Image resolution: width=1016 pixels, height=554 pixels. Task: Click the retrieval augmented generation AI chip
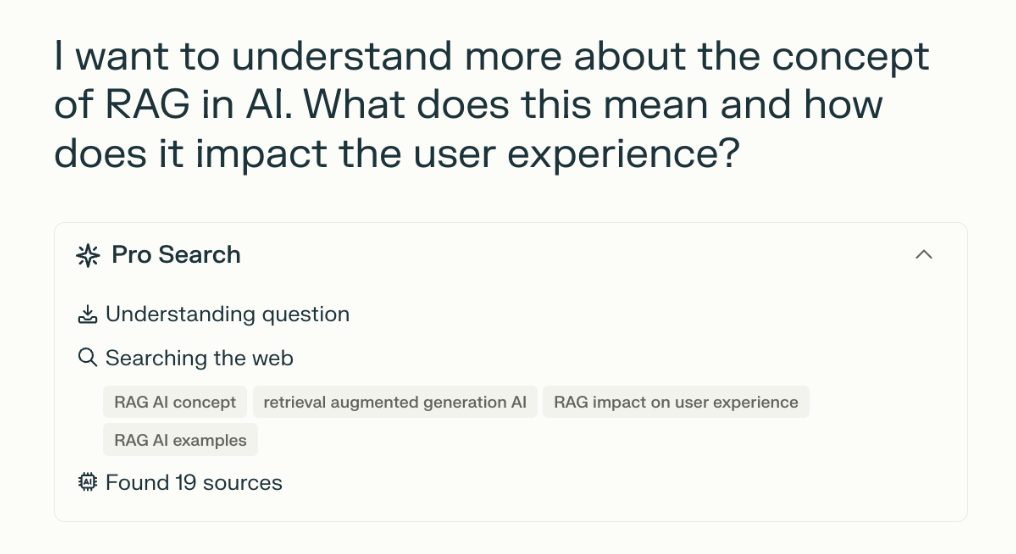394,402
